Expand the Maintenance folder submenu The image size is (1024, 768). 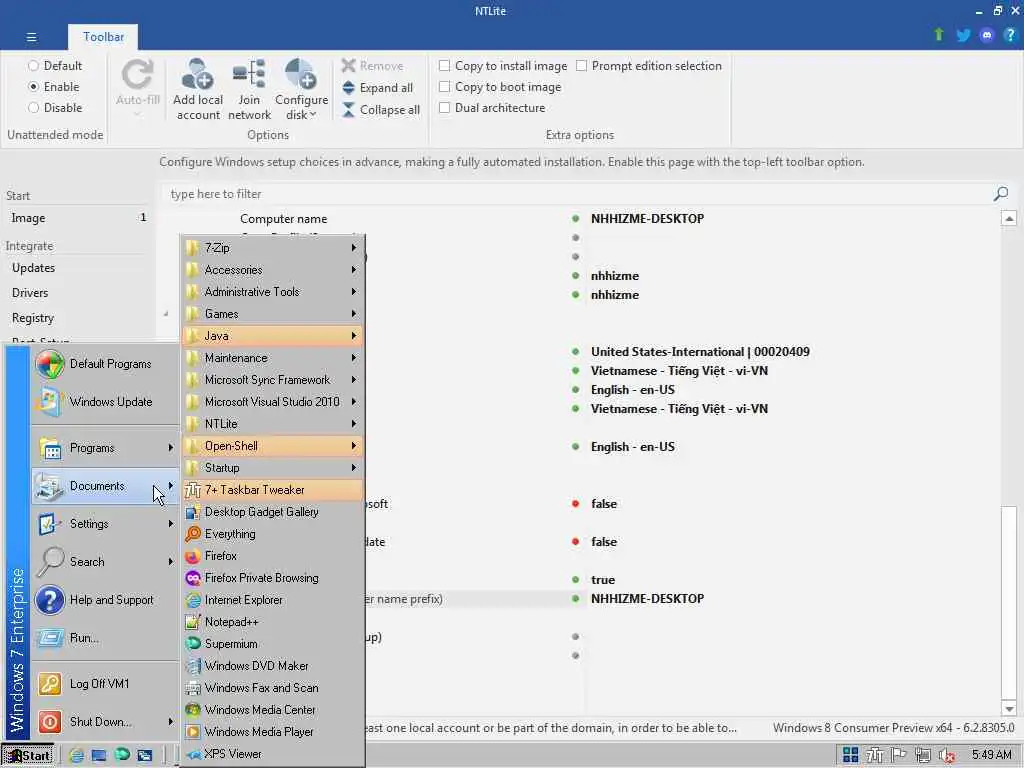click(x=273, y=358)
